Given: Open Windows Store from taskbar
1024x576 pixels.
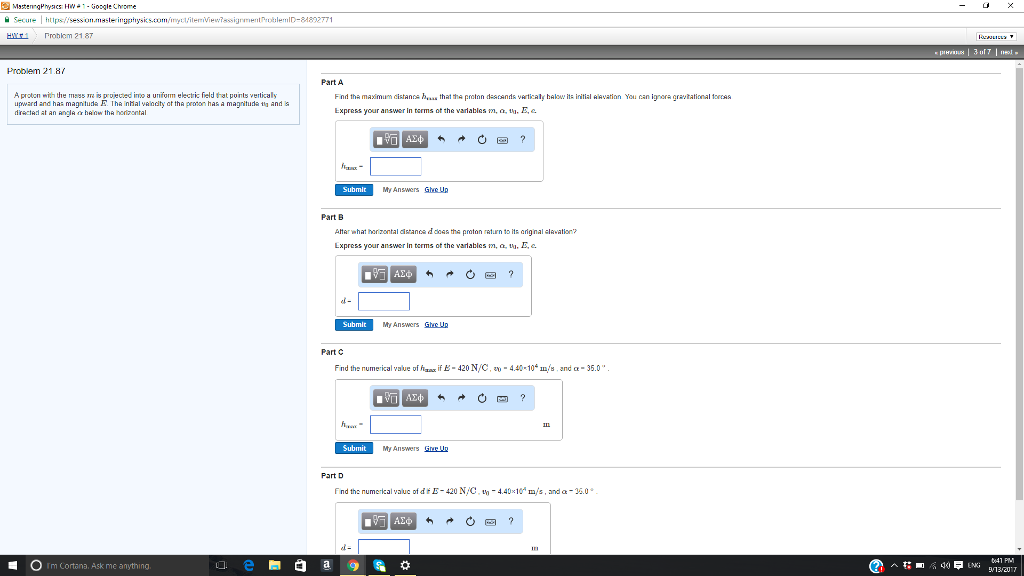Looking at the screenshot, I should 300,566.
